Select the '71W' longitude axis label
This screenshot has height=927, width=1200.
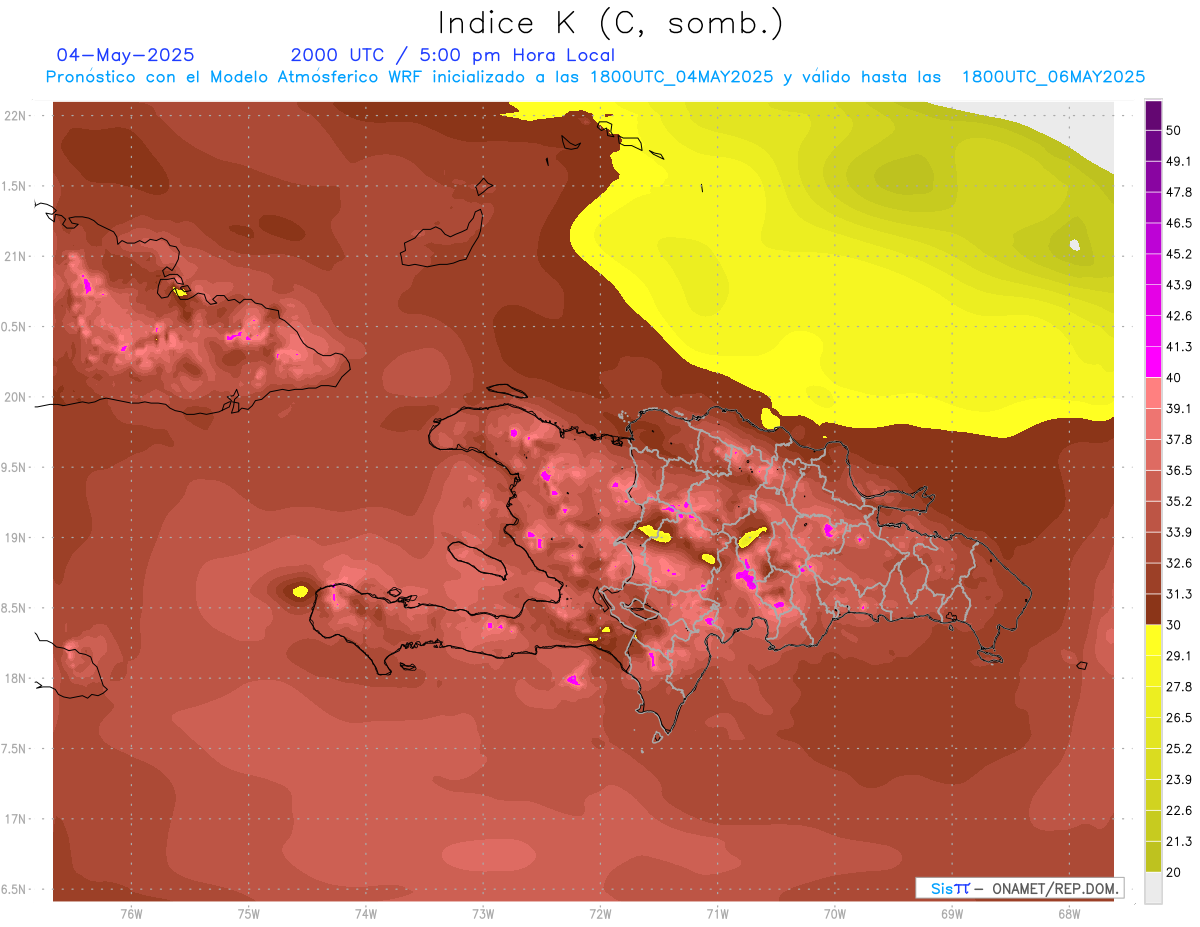[717, 915]
